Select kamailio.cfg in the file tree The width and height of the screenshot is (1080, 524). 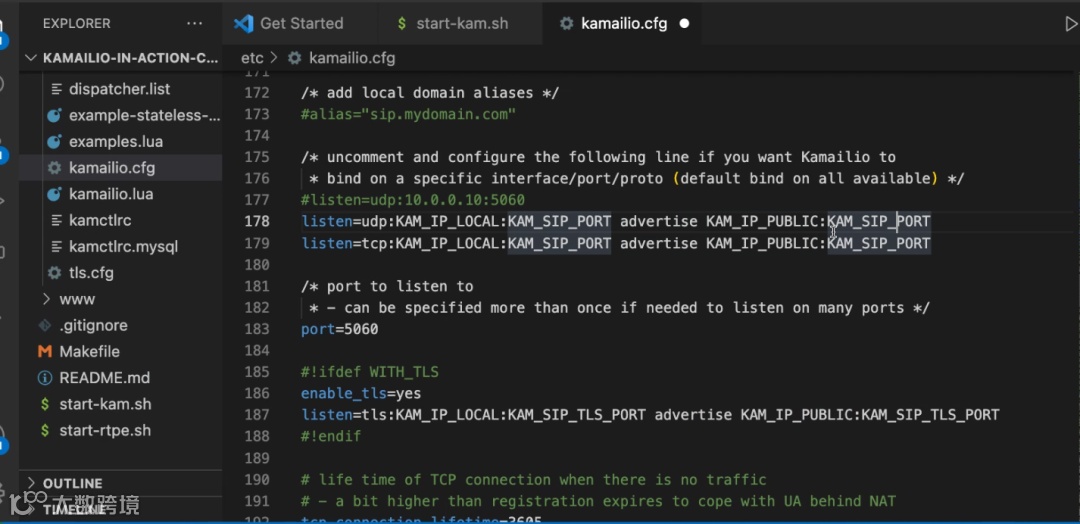click(x=112, y=167)
